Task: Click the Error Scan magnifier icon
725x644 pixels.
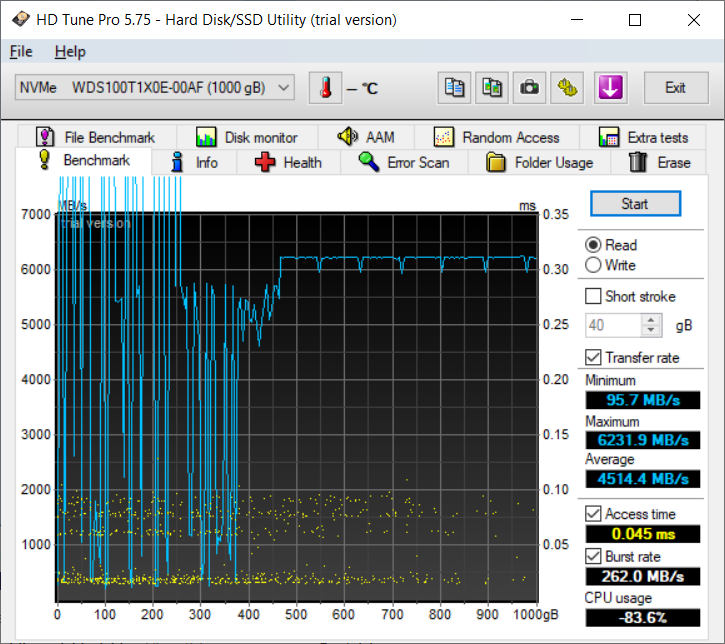Action: (369, 162)
